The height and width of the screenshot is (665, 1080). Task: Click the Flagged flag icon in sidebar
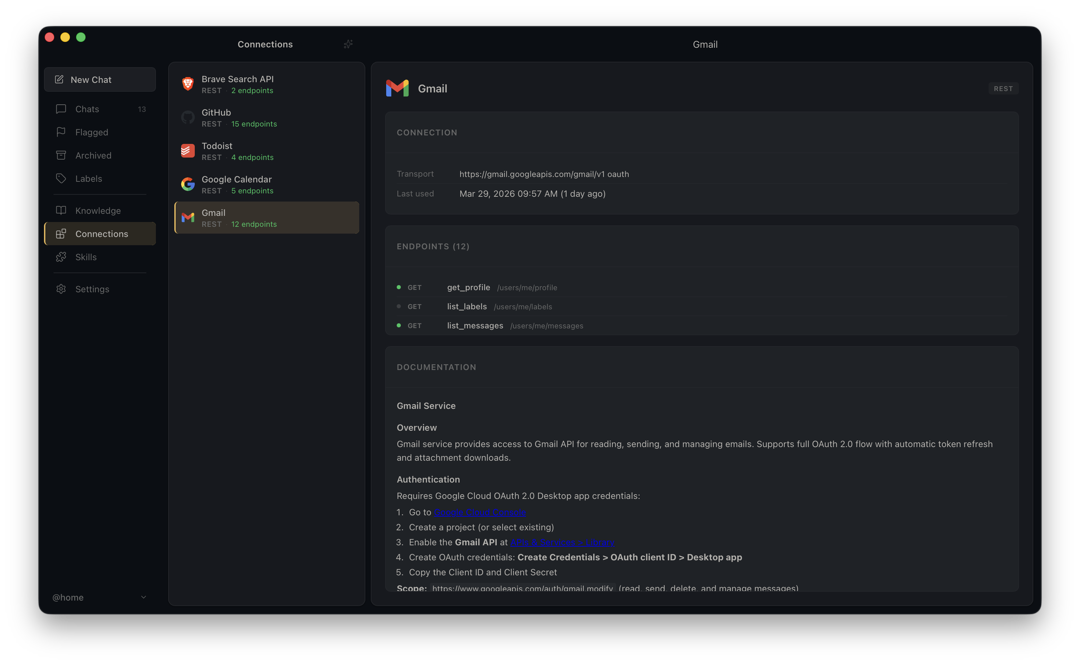(x=61, y=132)
